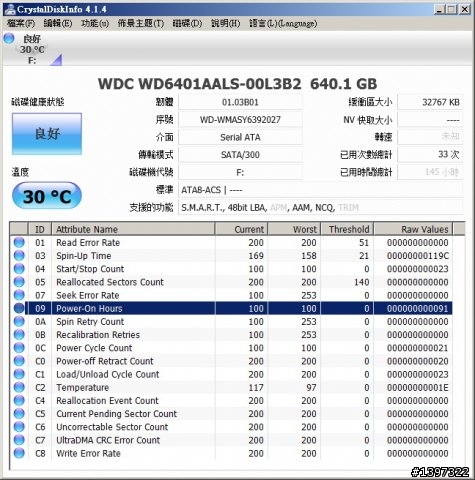Select the Load/Unload Cycle Count row name
This screenshot has height=480, width=475.
(108, 374)
